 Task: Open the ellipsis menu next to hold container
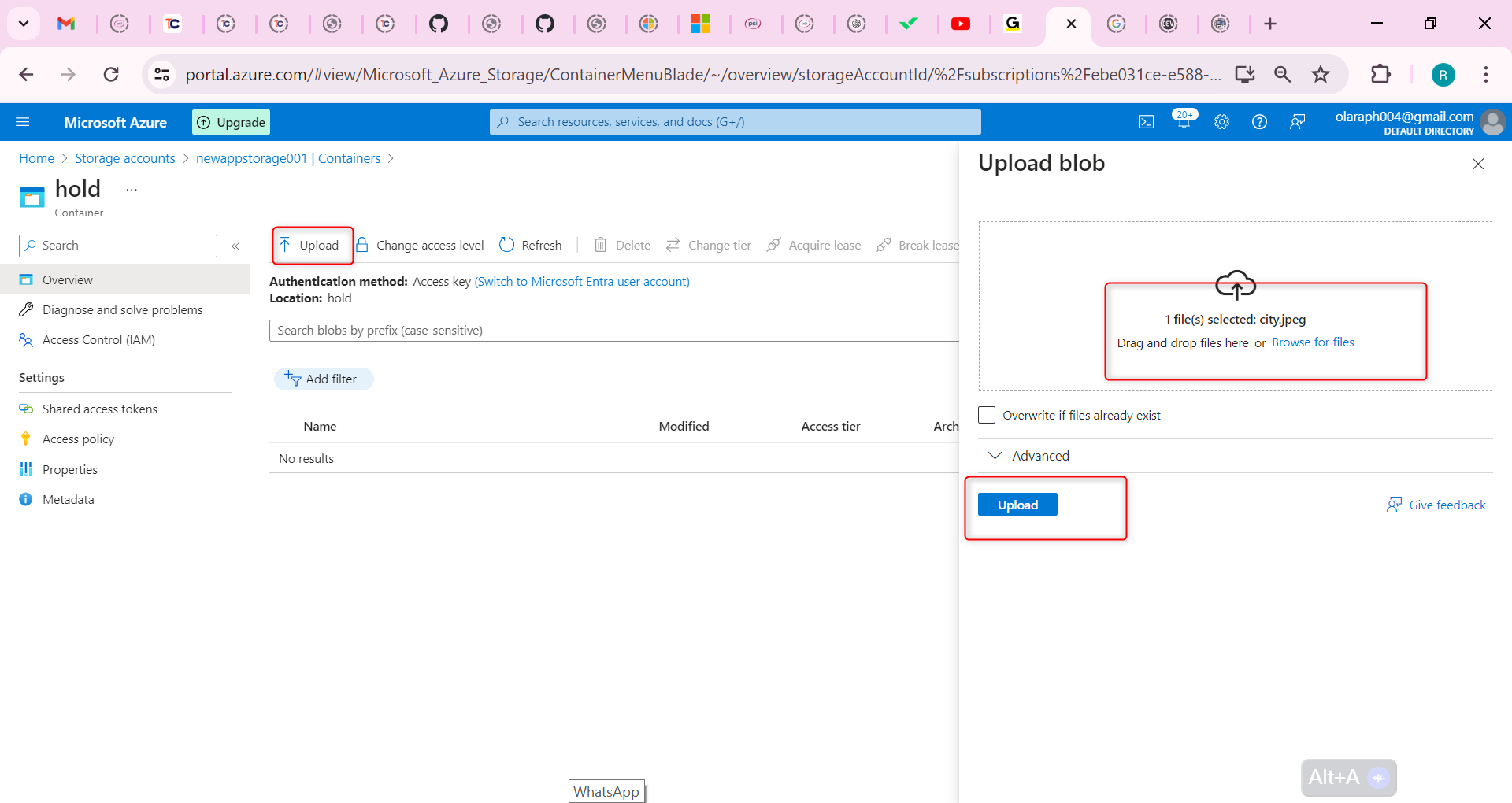pos(132,189)
